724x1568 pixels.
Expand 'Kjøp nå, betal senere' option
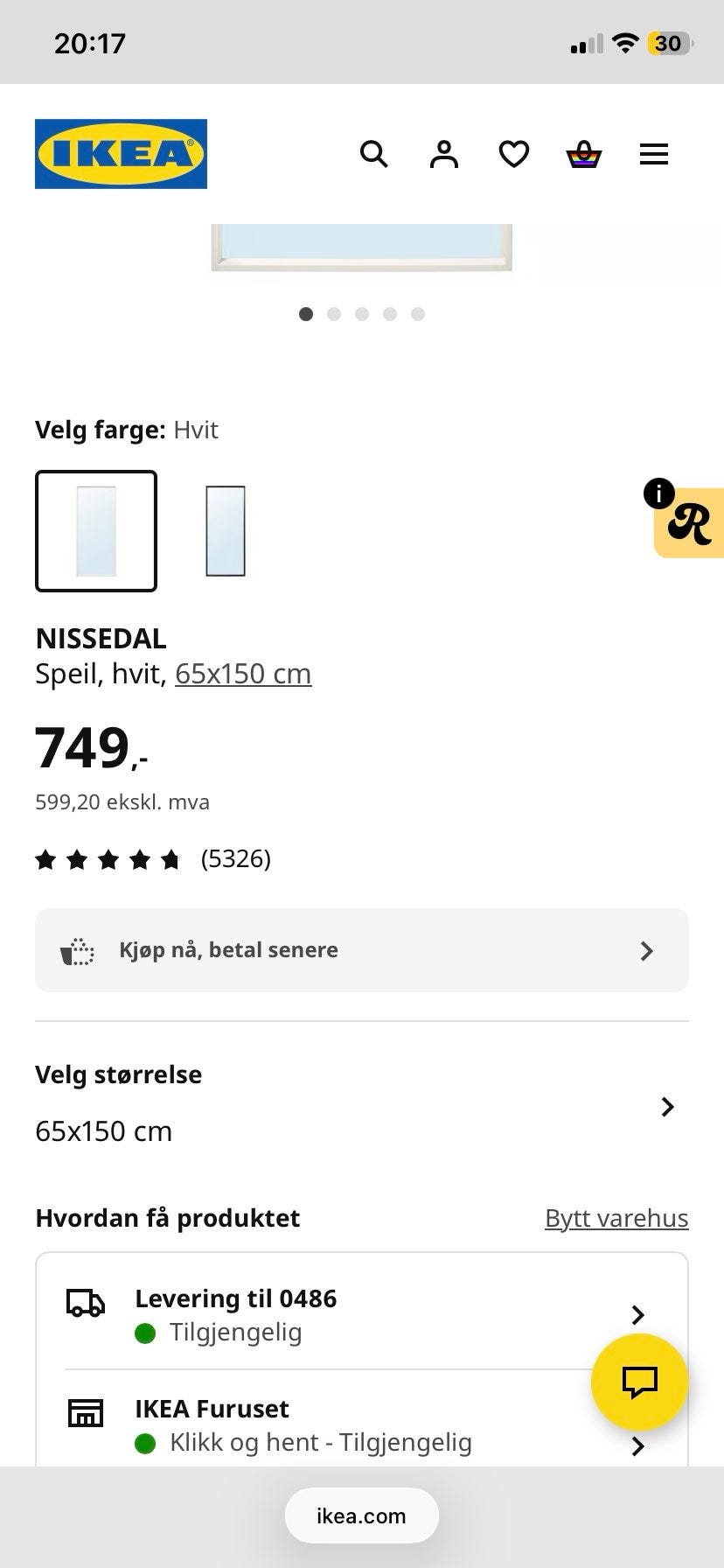coord(362,950)
